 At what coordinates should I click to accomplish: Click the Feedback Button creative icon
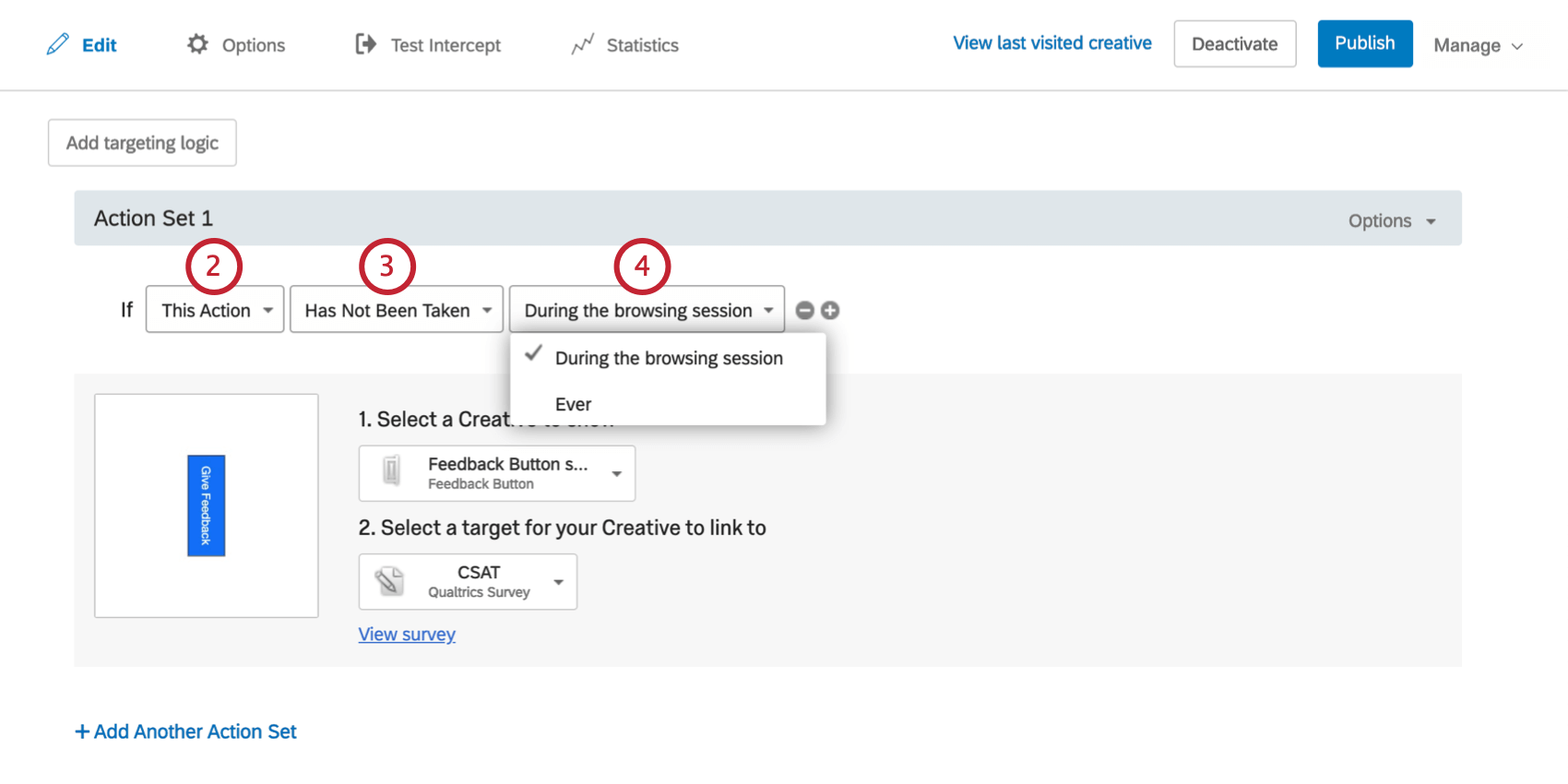pyautogui.click(x=392, y=471)
